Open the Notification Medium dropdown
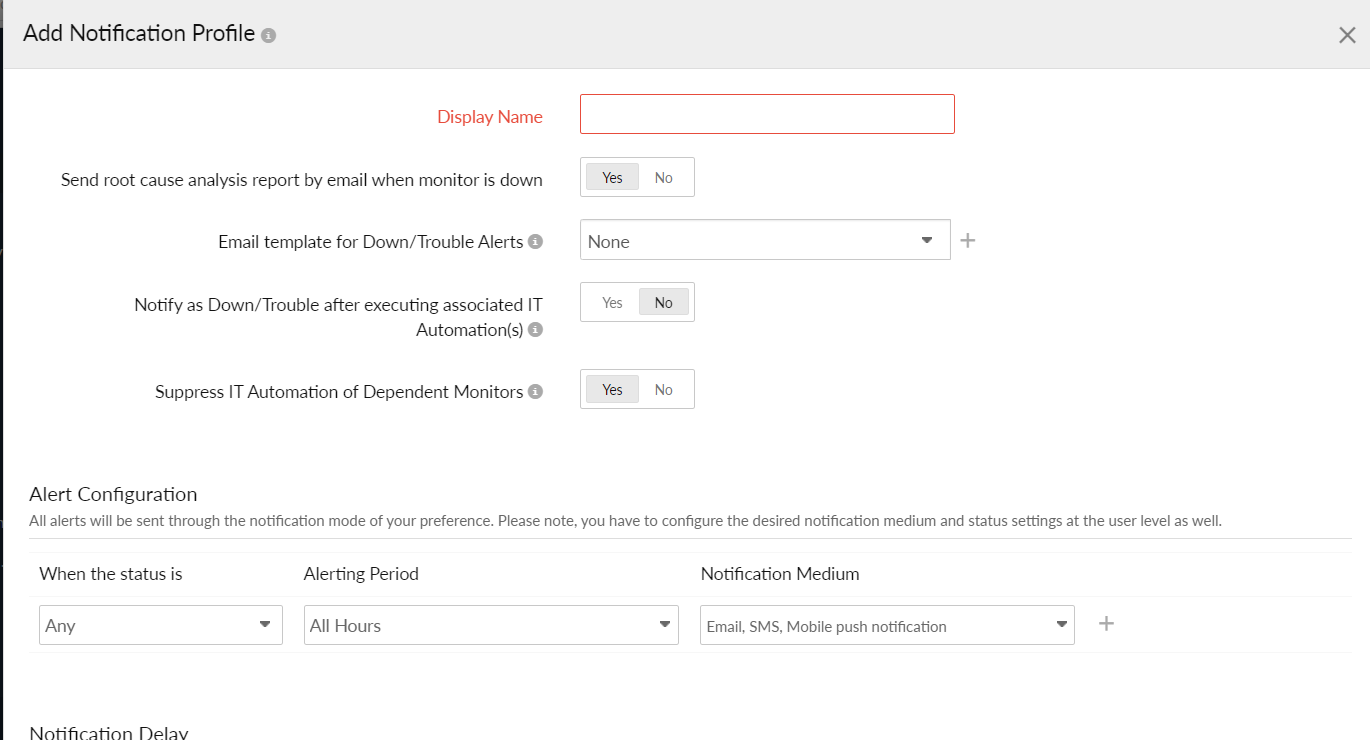This screenshot has width=1370, height=740. point(887,625)
